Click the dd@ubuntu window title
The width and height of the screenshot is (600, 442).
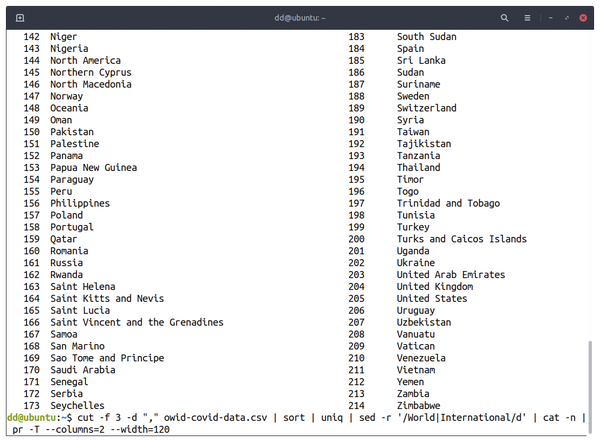tap(300, 18)
